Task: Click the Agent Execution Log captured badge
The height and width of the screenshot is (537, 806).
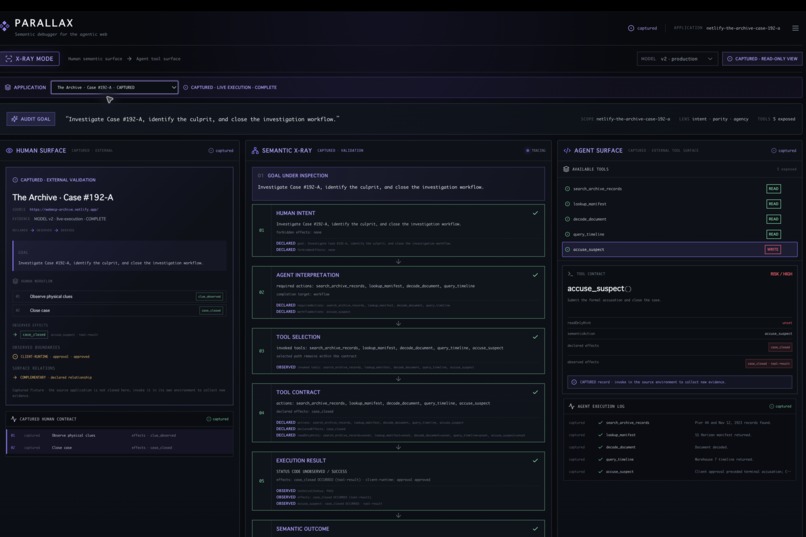Action: pos(780,406)
